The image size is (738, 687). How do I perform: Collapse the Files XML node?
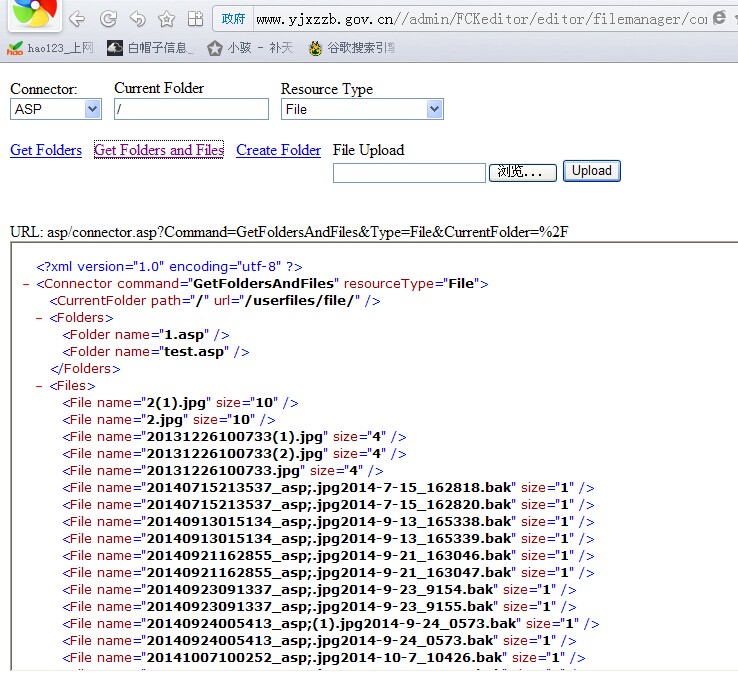(x=40, y=386)
